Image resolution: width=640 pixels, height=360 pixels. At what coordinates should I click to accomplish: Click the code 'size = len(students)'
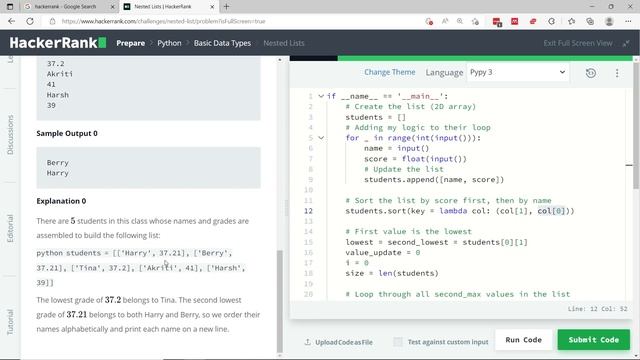point(392,273)
